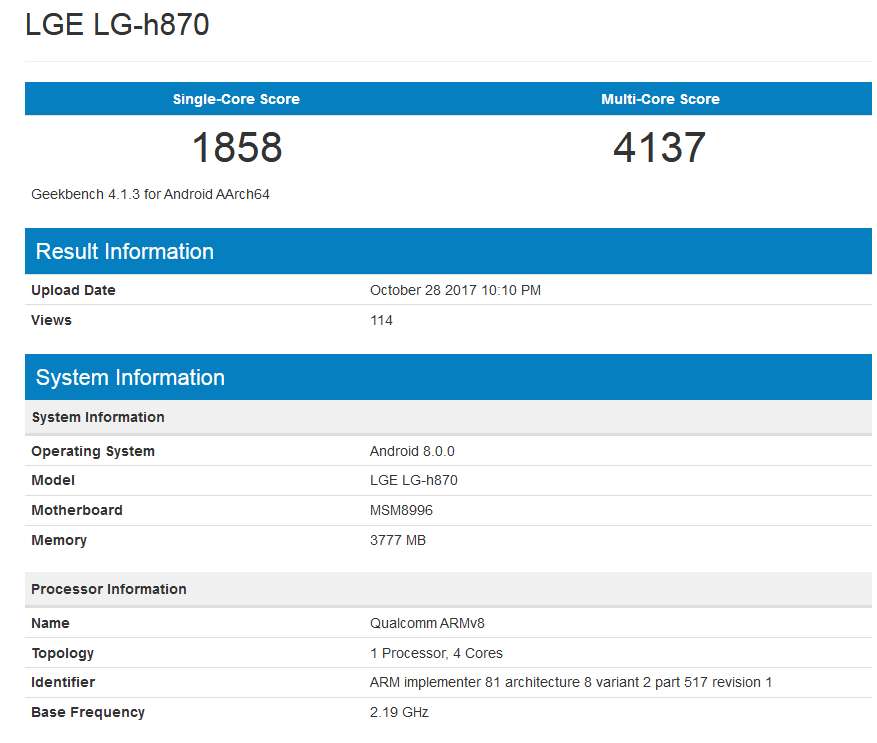Click the blue System Information section banner
The width and height of the screenshot is (877, 743).
coord(448,377)
